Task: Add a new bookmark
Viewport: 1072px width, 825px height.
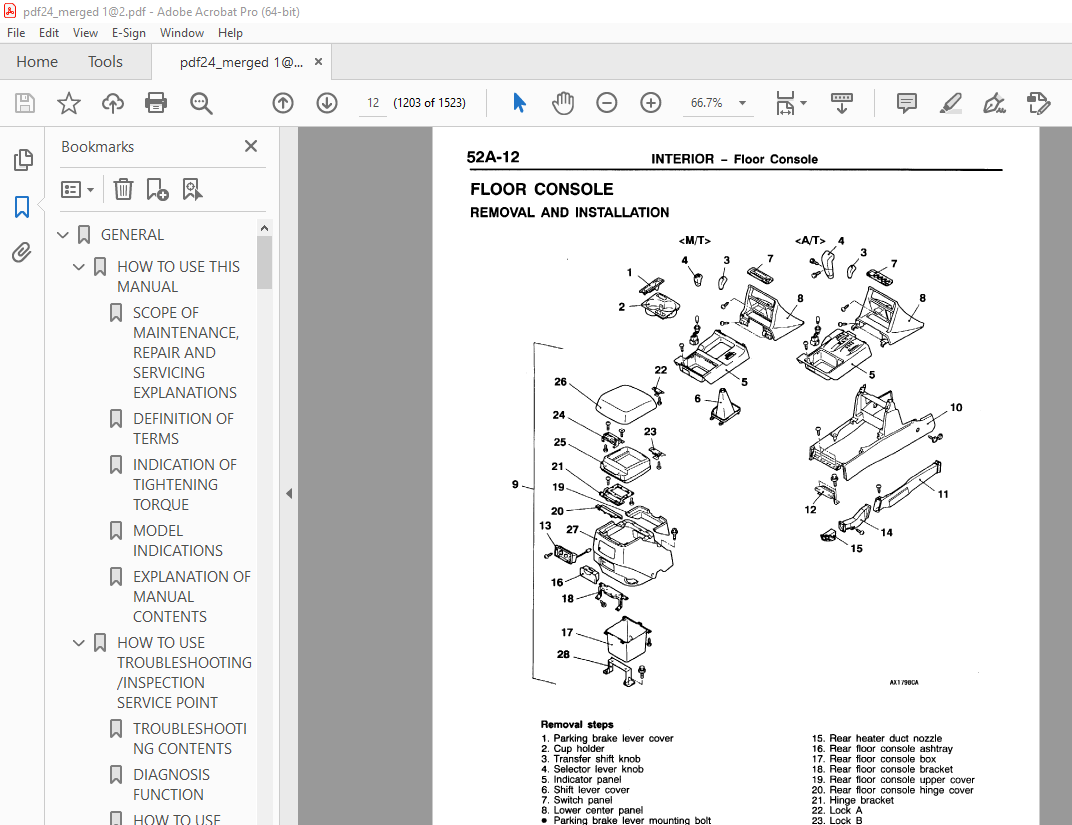Action: (x=157, y=189)
